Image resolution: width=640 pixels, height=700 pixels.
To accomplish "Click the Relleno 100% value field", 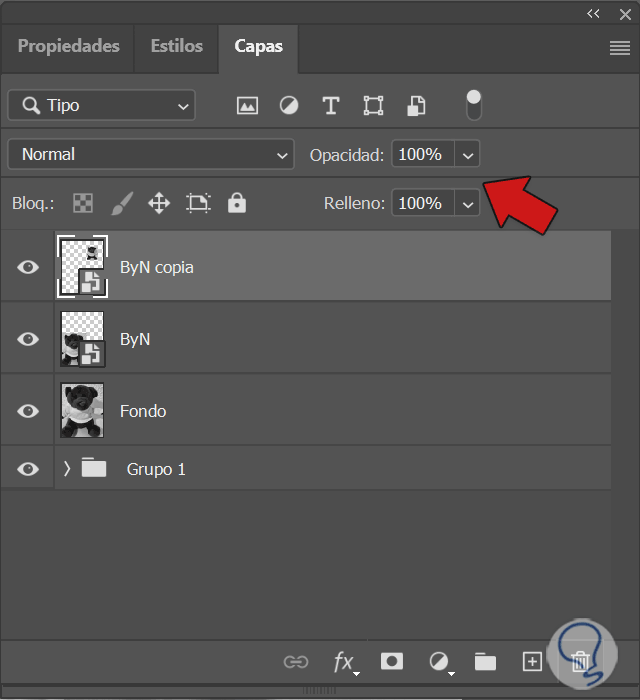I will (423, 204).
